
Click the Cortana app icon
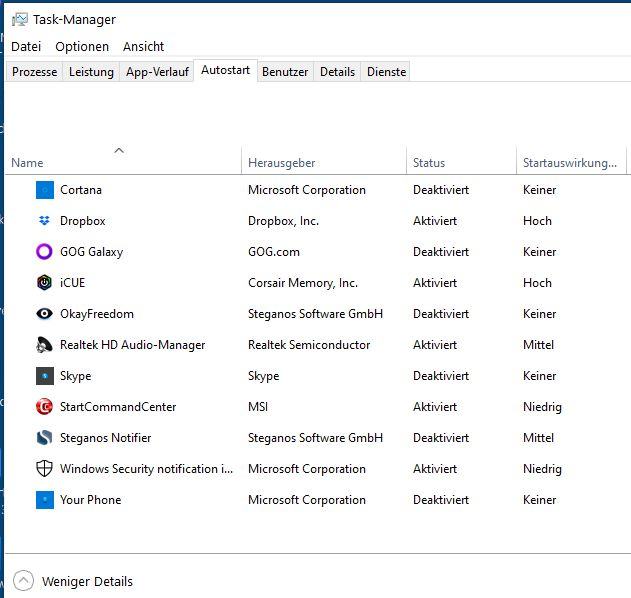point(45,190)
